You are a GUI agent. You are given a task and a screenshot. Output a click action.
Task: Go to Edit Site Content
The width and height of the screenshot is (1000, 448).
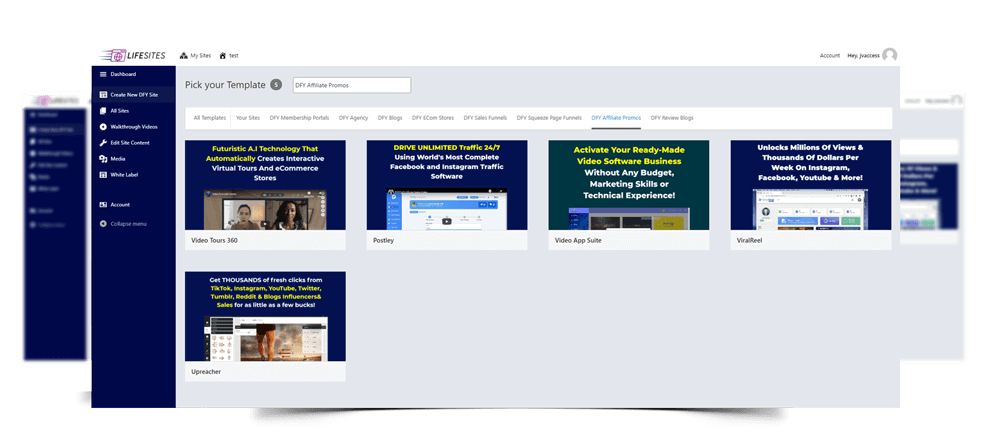coord(133,142)
